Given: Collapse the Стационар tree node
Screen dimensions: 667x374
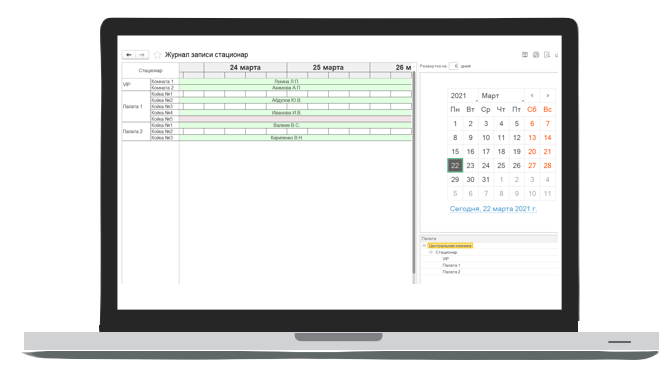Looking at the screenshot, I should pyautogui.click(x=431, y=252).
